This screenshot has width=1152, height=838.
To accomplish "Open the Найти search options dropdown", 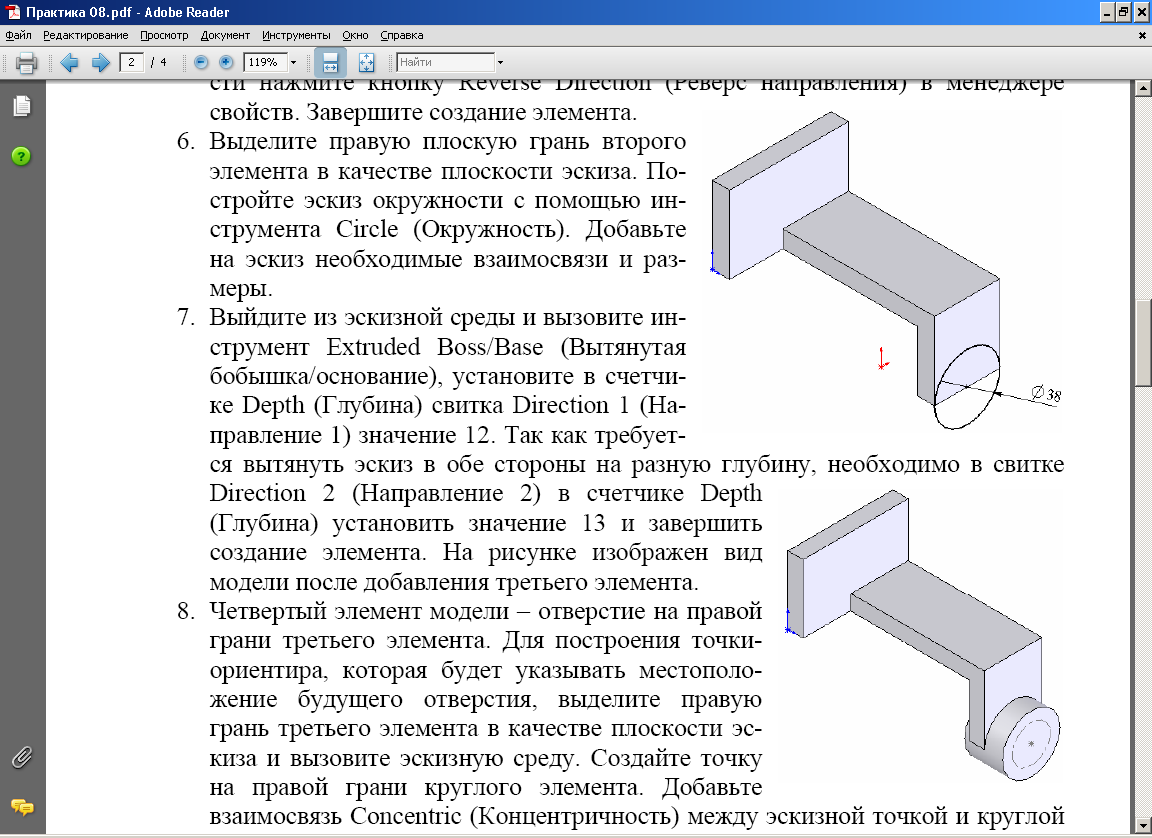I will coord(500,63).
